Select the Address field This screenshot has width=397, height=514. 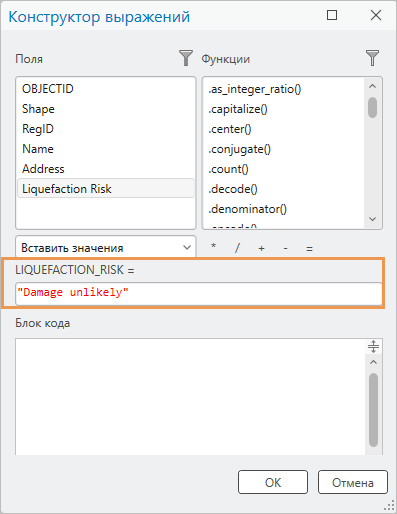(106, 169)
